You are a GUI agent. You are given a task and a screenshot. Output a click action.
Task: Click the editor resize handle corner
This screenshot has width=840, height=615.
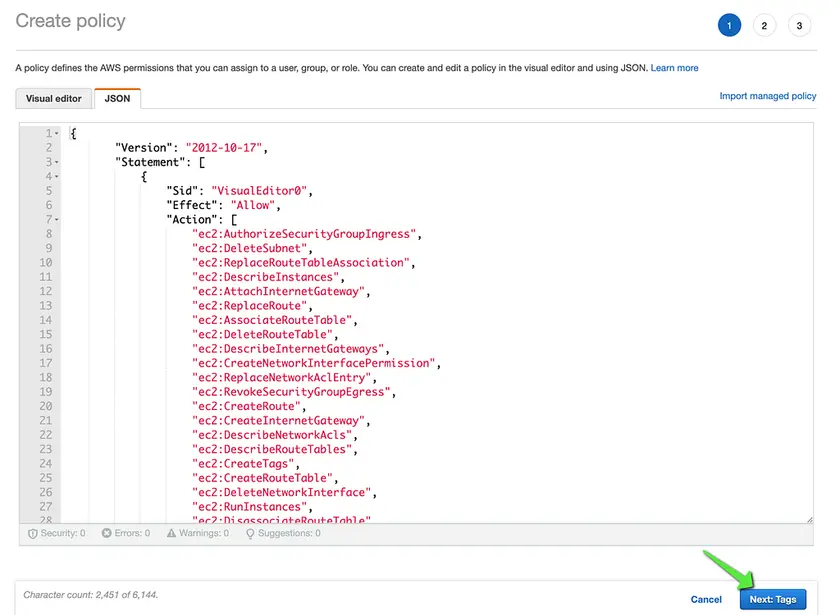[809, 520]
